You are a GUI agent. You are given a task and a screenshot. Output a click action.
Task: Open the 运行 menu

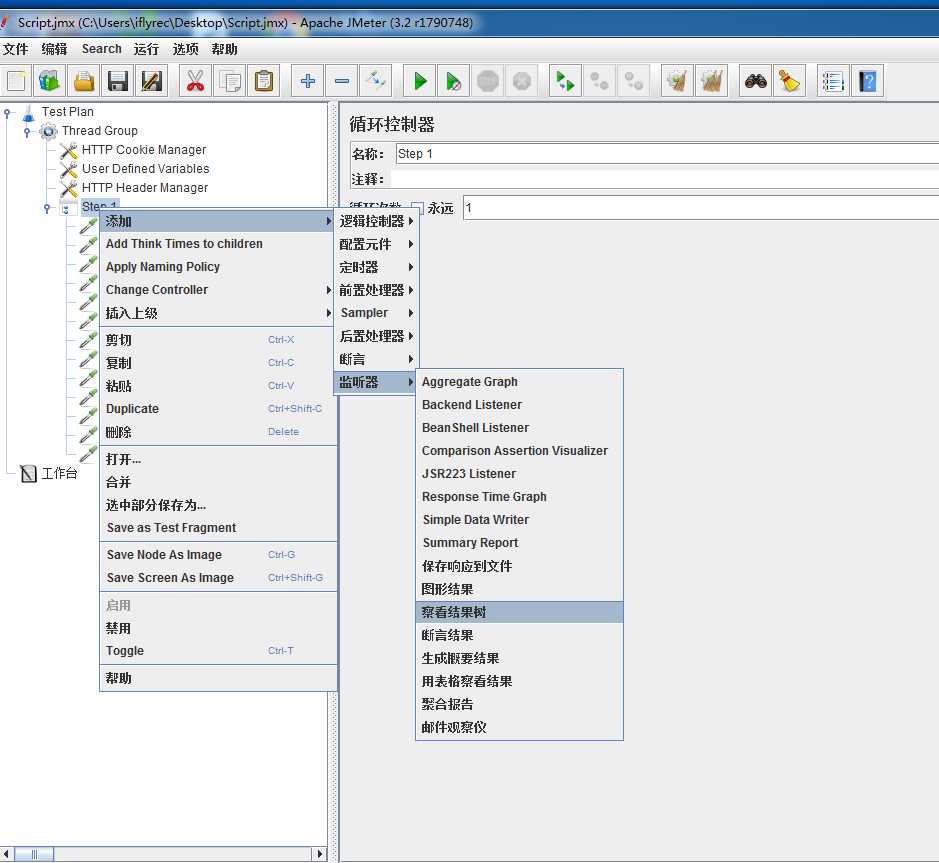(146, 49)
